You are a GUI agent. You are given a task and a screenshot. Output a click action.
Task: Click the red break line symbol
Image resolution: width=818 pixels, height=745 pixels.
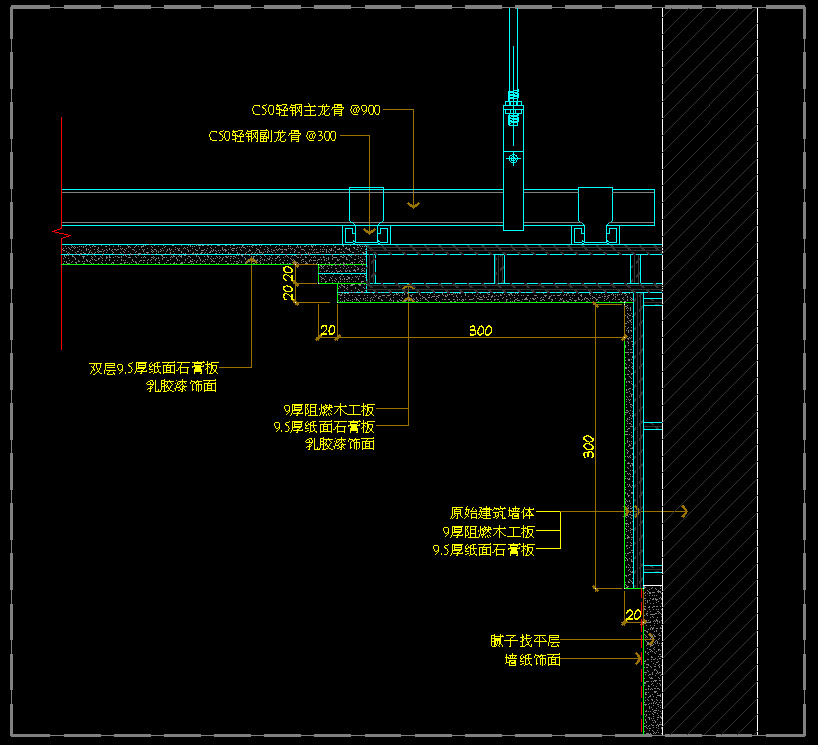59,233
